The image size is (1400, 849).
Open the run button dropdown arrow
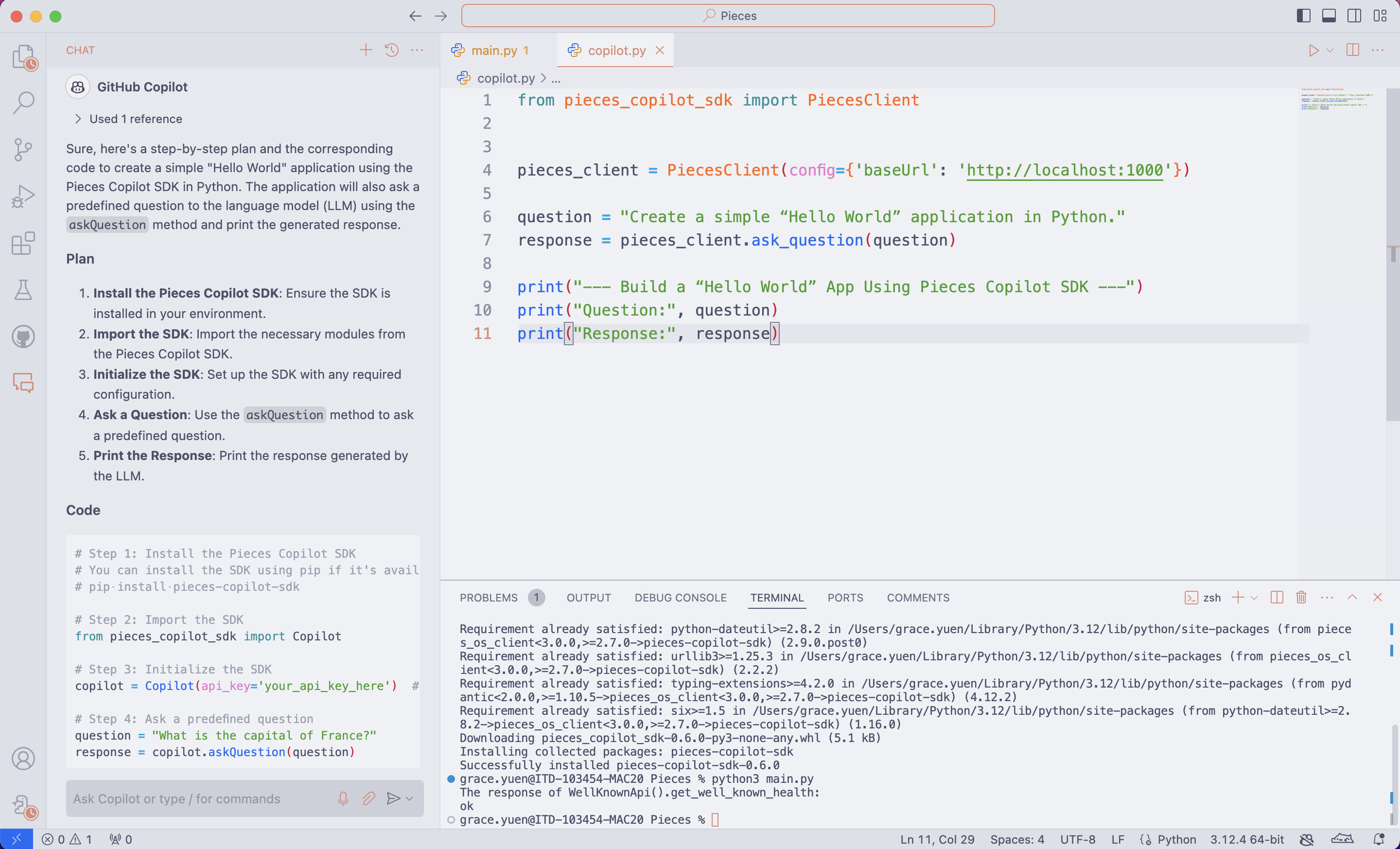point(1330,50)
